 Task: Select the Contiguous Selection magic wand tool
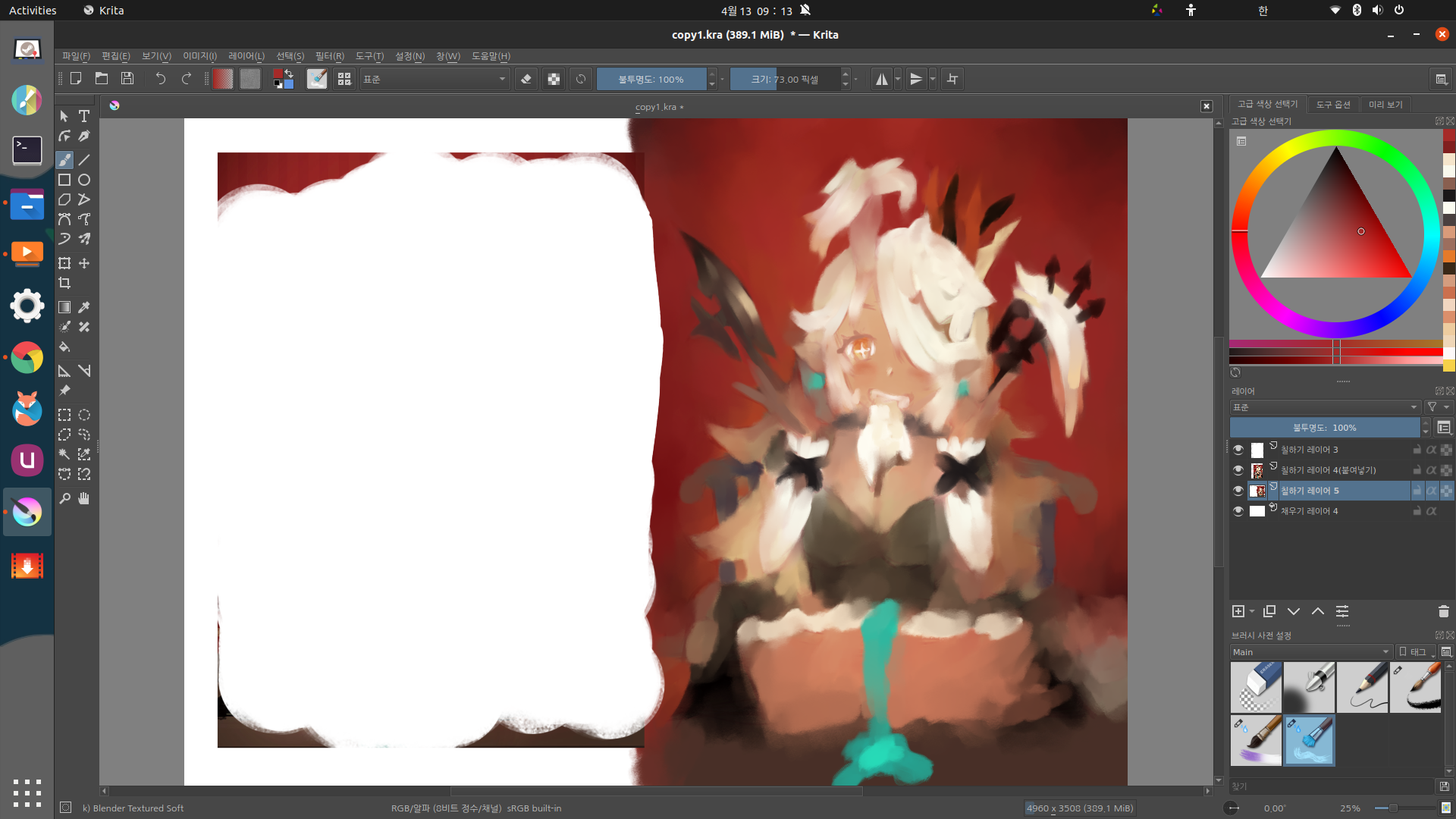[64, 454]
